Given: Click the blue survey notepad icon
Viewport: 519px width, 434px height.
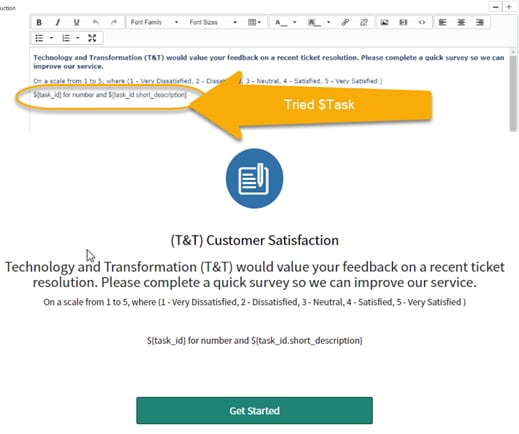Looking at the screenshot, I should [254, 178].
